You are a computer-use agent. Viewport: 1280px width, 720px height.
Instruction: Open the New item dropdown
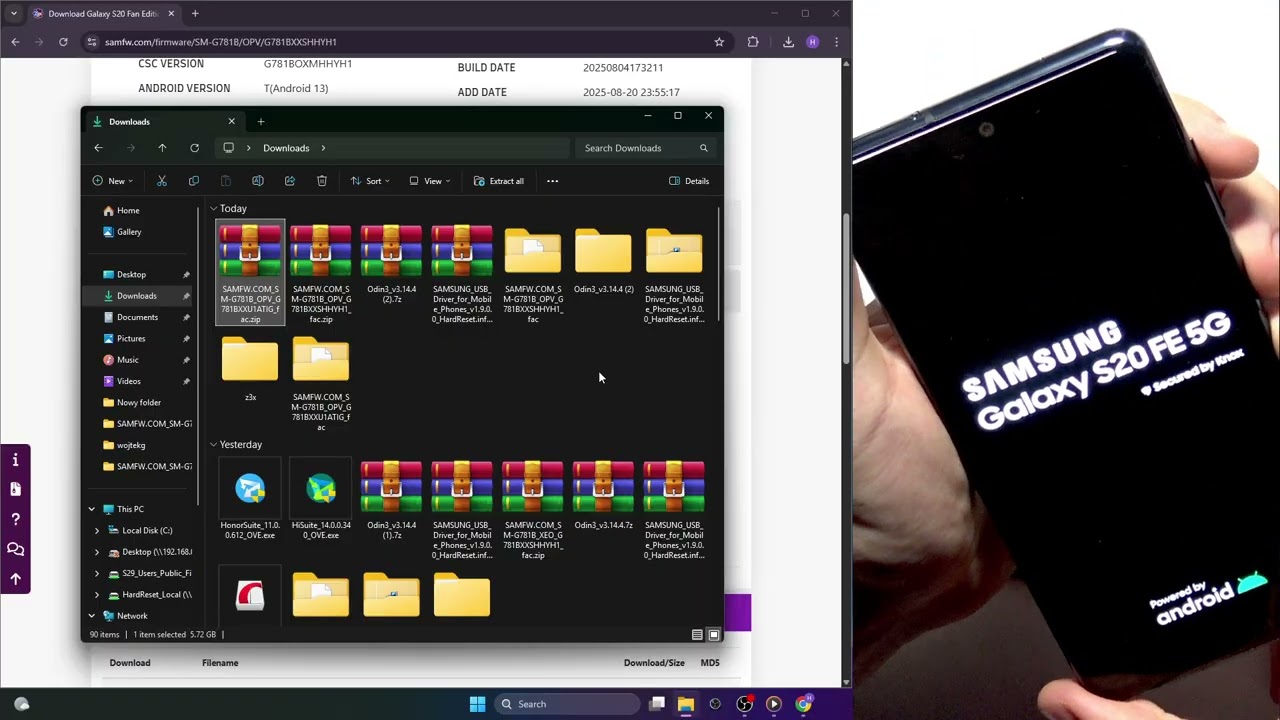112,181
